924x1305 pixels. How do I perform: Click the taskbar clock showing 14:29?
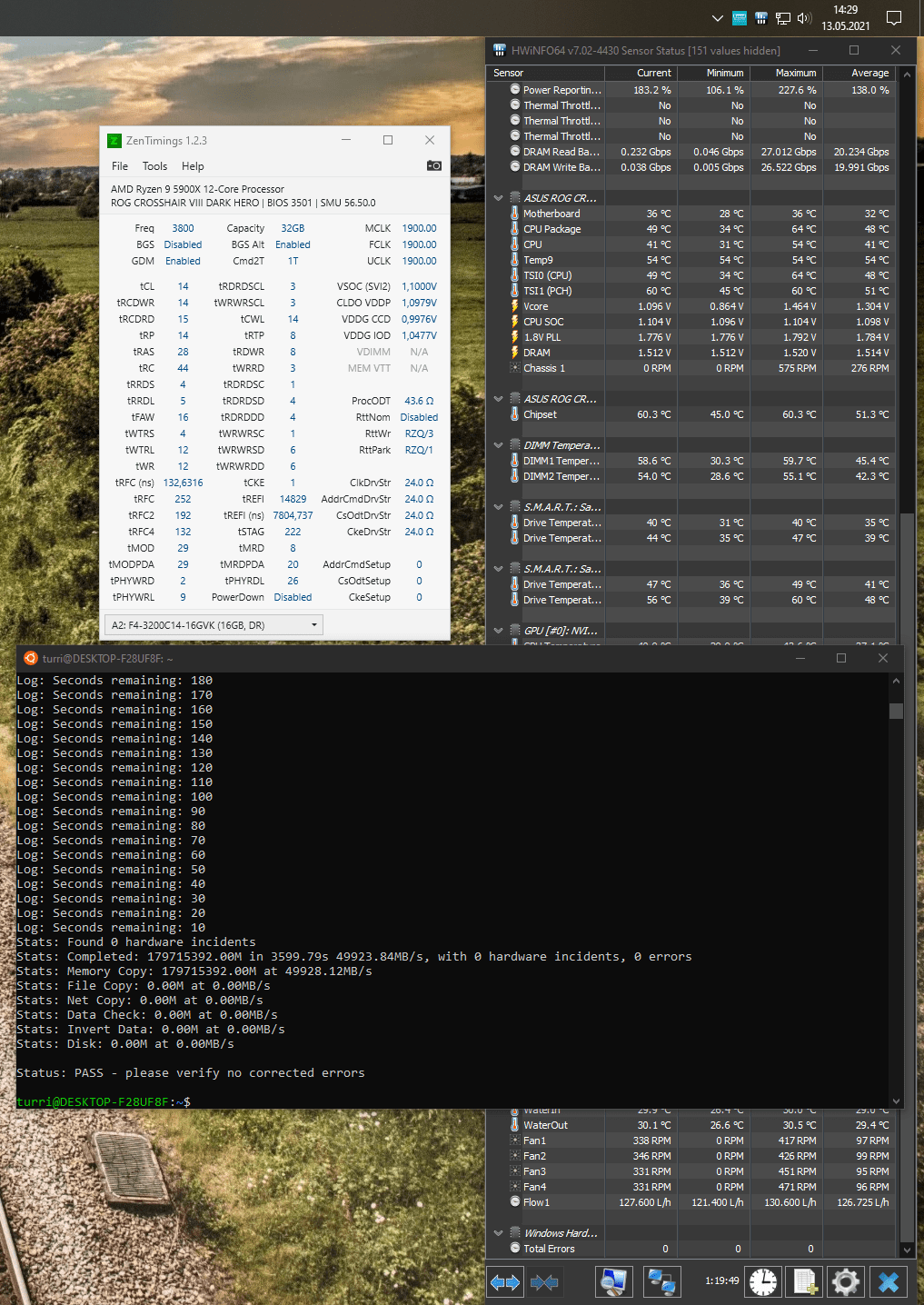tap(846, 18)
